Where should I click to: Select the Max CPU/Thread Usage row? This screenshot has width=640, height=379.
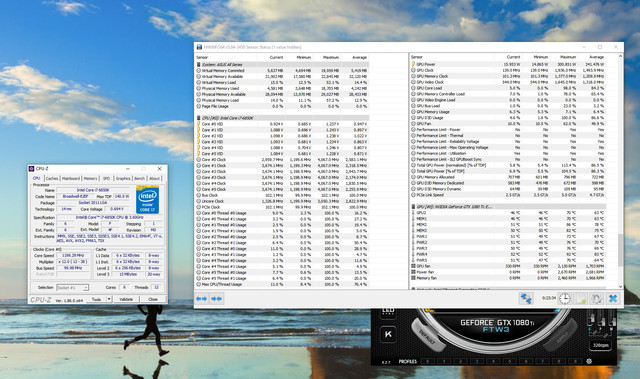click(282, 284)
